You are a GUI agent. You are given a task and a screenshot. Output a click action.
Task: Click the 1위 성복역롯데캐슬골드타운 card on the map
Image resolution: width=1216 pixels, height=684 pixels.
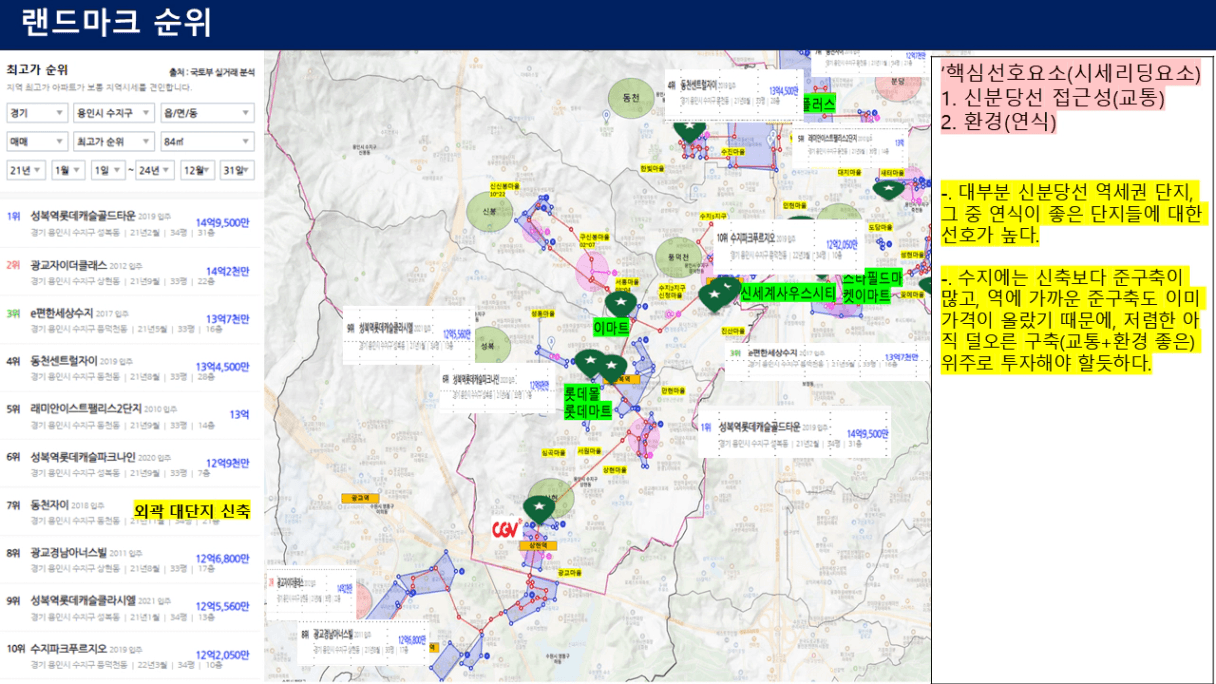pyautogui.click(x=795, y=434)
